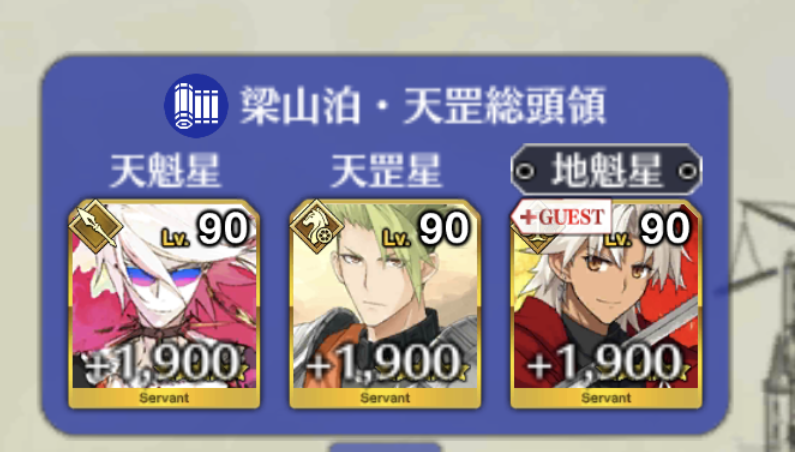795x452 pixels.
Task: Select the 天魁星 slot label
Action: tap(165, 171)
